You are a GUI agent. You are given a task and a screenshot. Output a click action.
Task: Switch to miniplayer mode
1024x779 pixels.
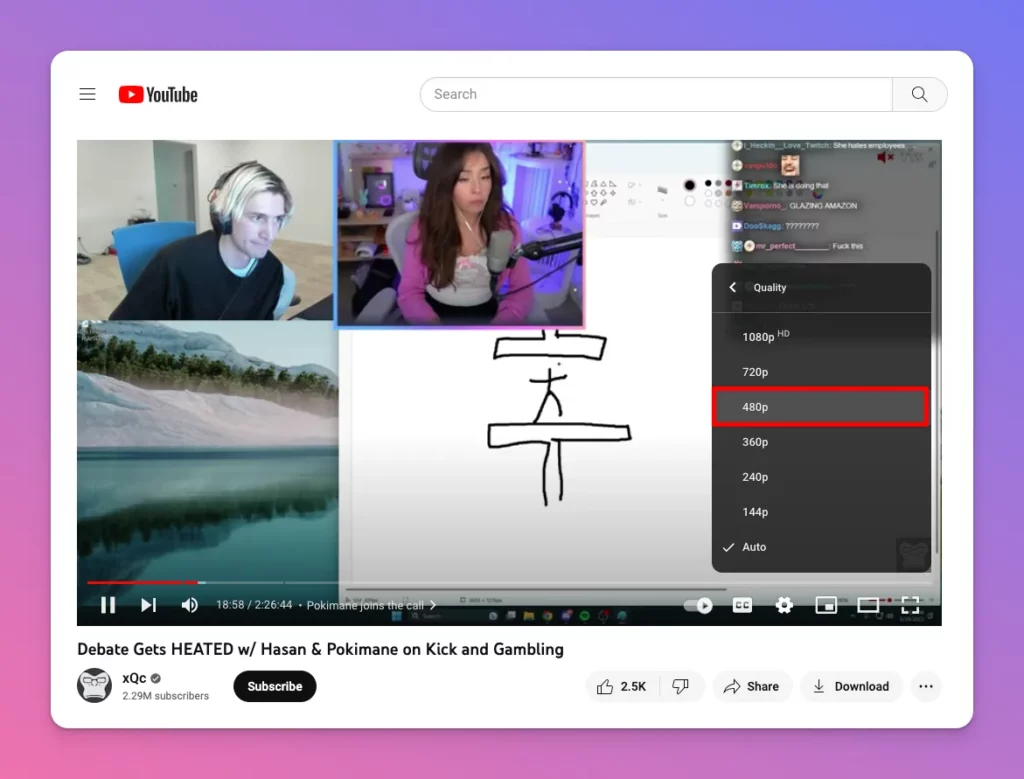(826, 605)
